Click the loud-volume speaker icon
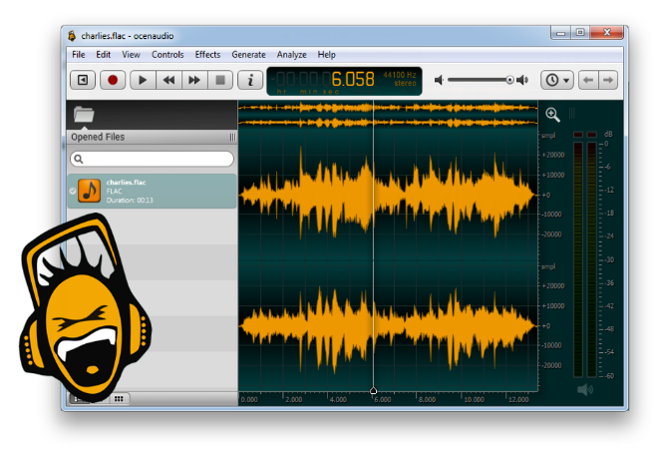Screen dimensions: 657x450 click(x=522, y=80)
